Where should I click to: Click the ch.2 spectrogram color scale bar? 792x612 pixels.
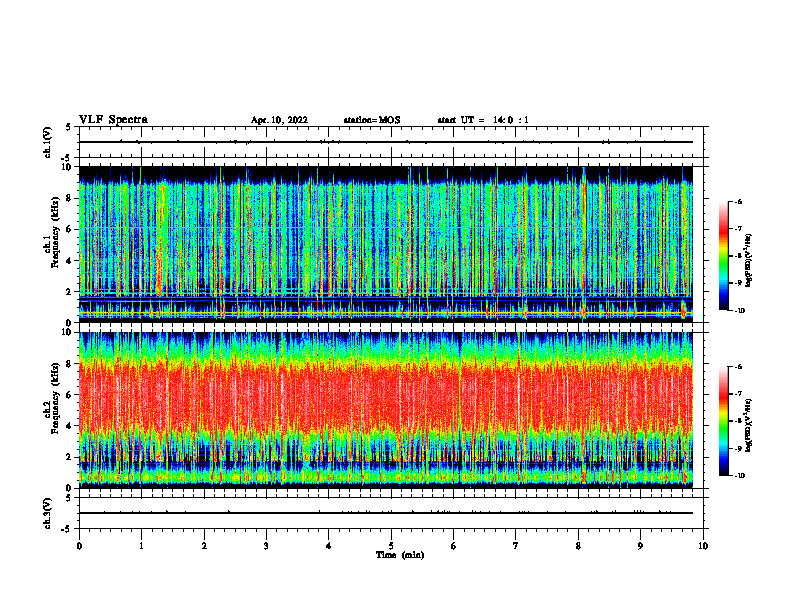[x=723, y=421]
